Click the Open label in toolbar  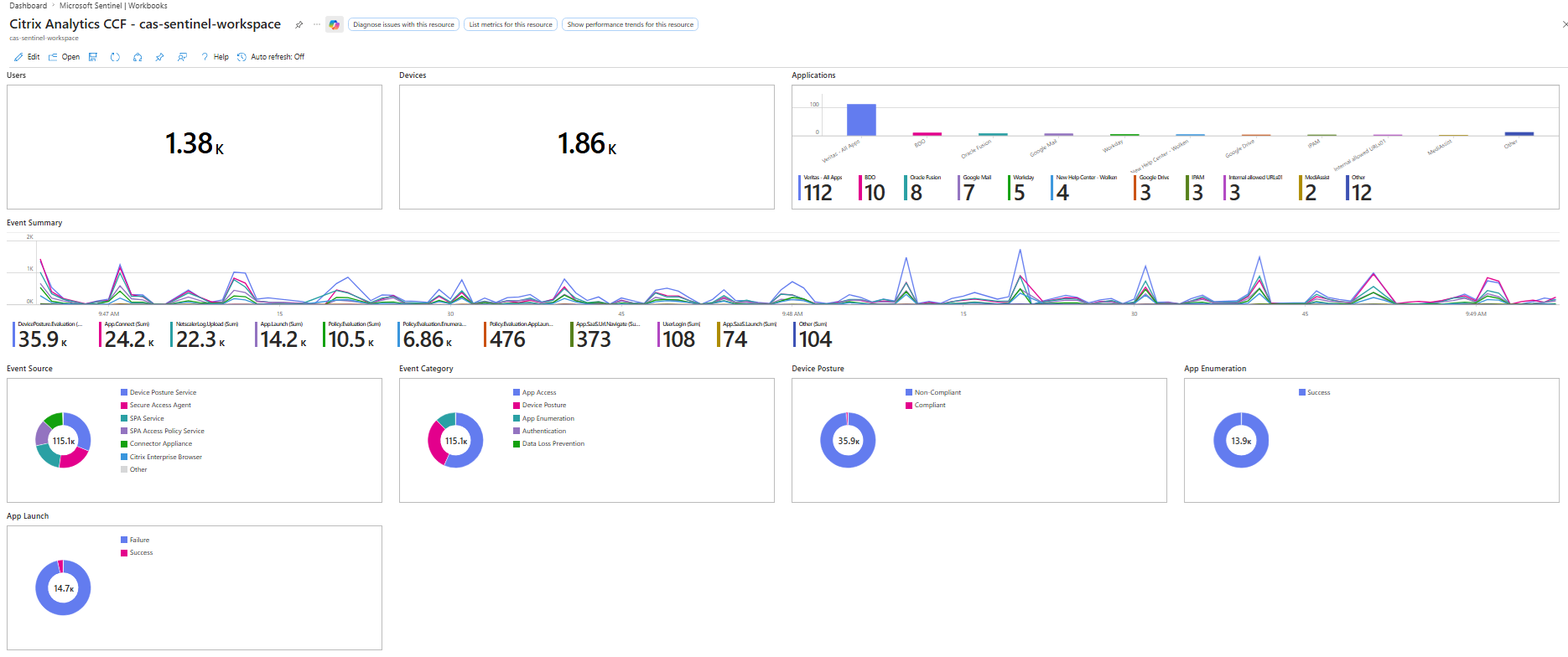click(x=70, y=57)
